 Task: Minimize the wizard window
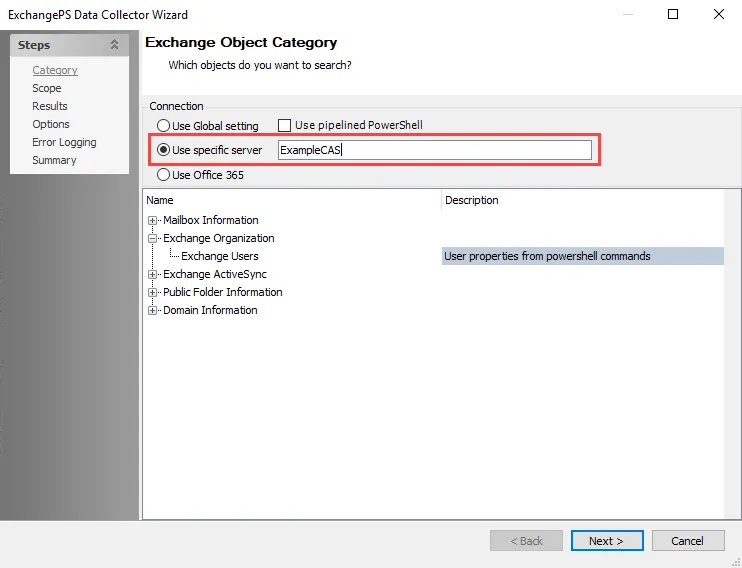pos(628,14)
